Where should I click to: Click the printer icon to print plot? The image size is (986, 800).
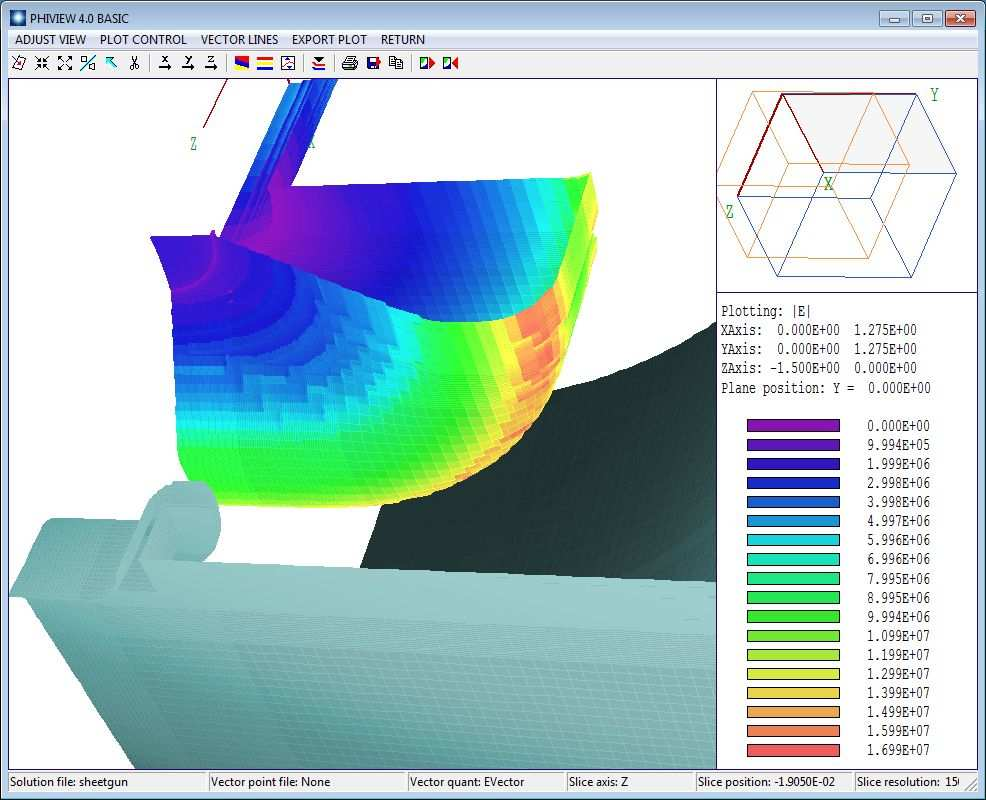(x=350, y=63)
